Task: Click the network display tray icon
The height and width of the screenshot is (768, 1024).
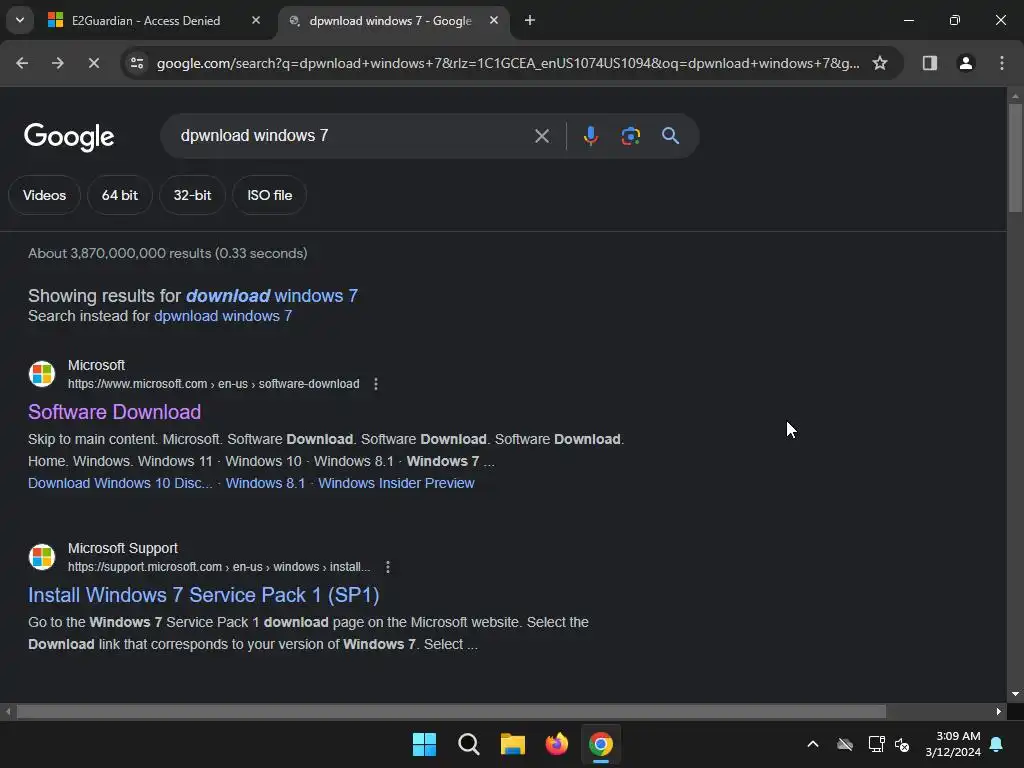Action: coord(876,744)
